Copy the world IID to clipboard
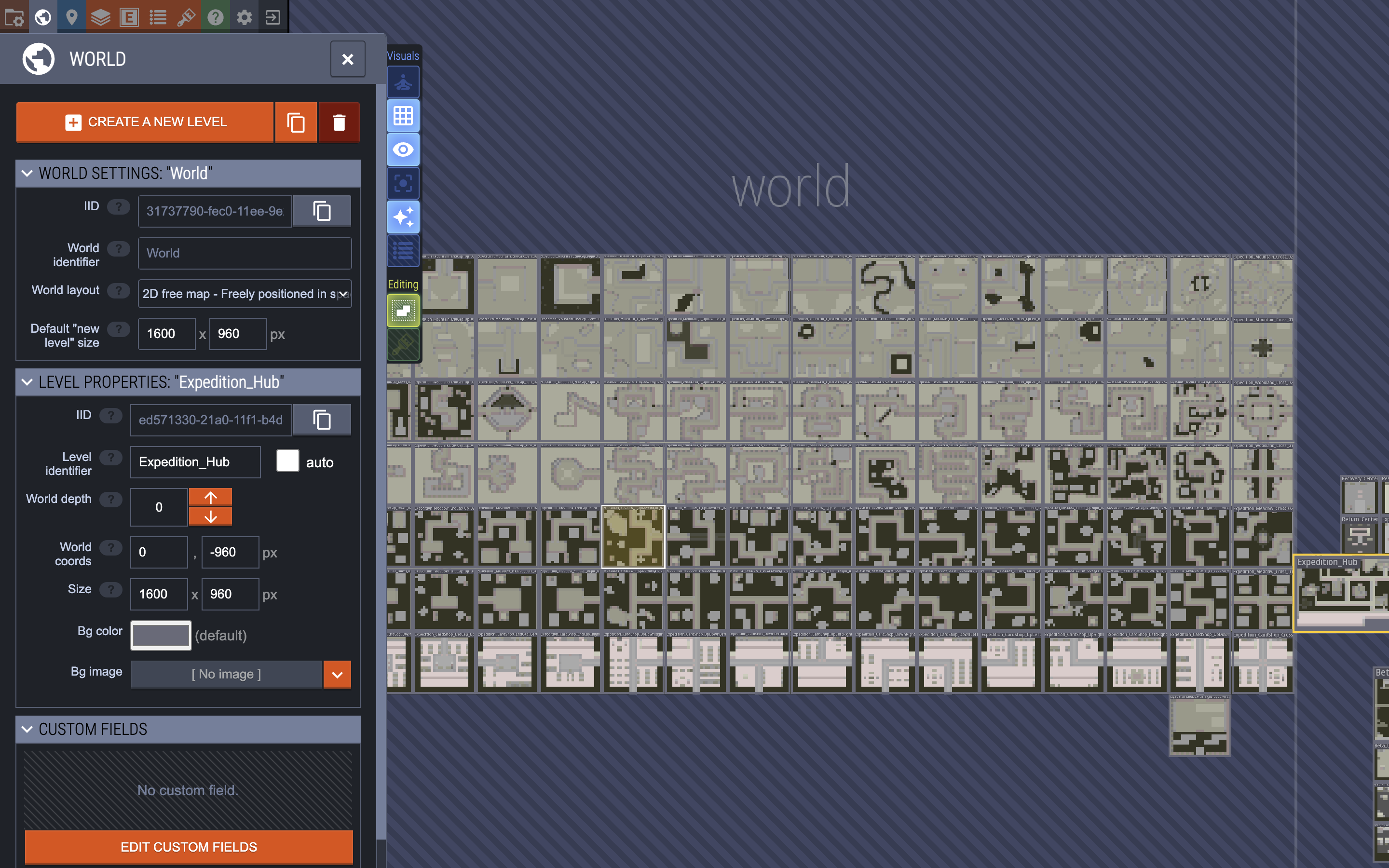 click(322, 211)
